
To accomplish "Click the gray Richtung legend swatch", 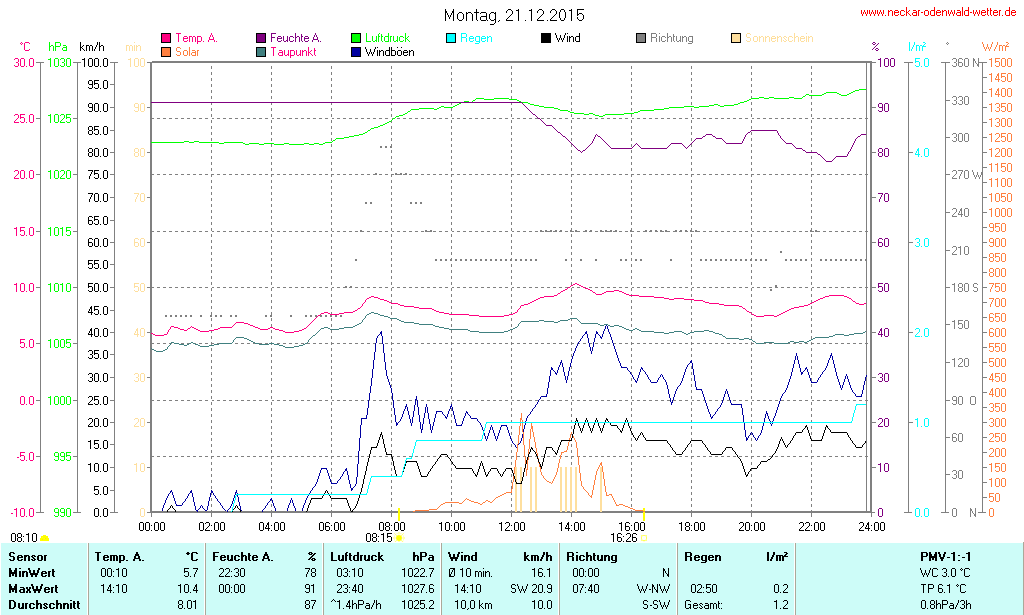I will point(641,38).
